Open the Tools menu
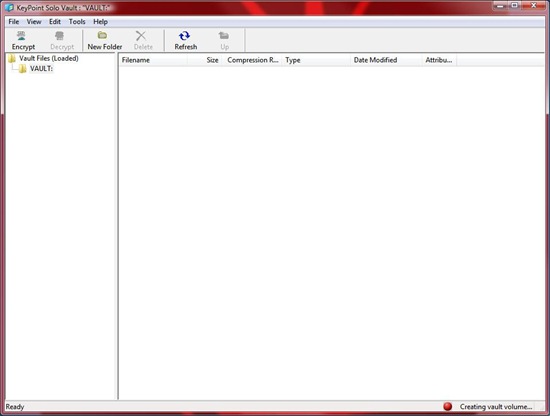This screenshot has width=550, height=416. point(77,22)
